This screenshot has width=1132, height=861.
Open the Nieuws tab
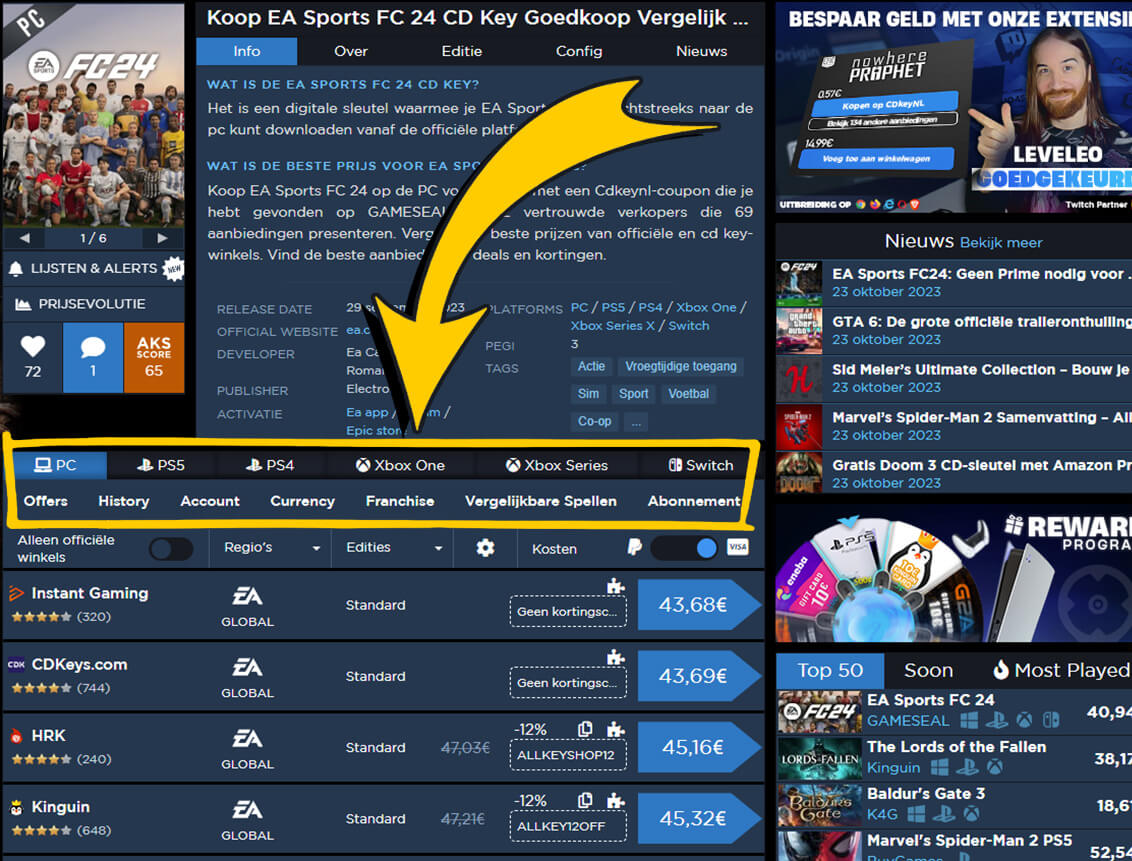pos(701,51)
